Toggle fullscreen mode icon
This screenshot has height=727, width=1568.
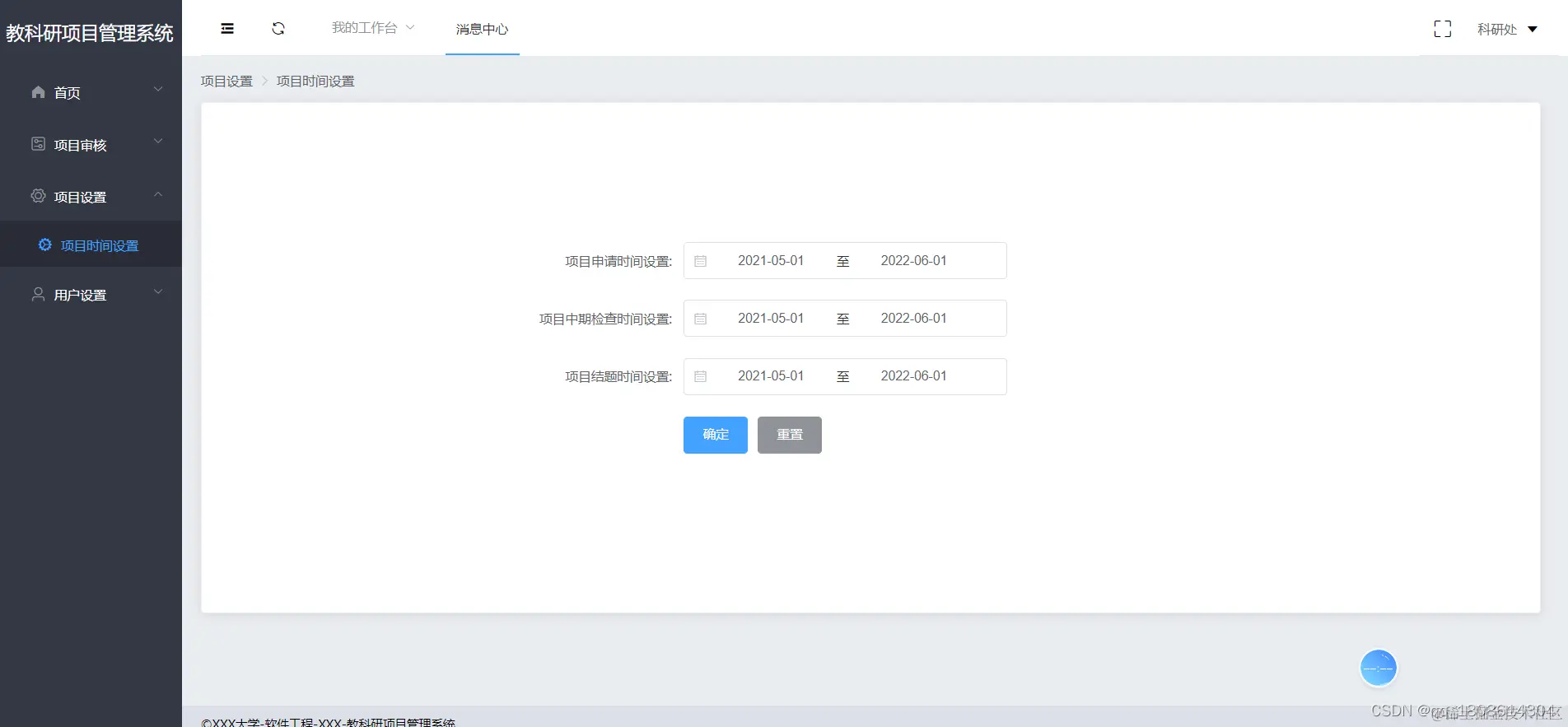point(1442,29)
